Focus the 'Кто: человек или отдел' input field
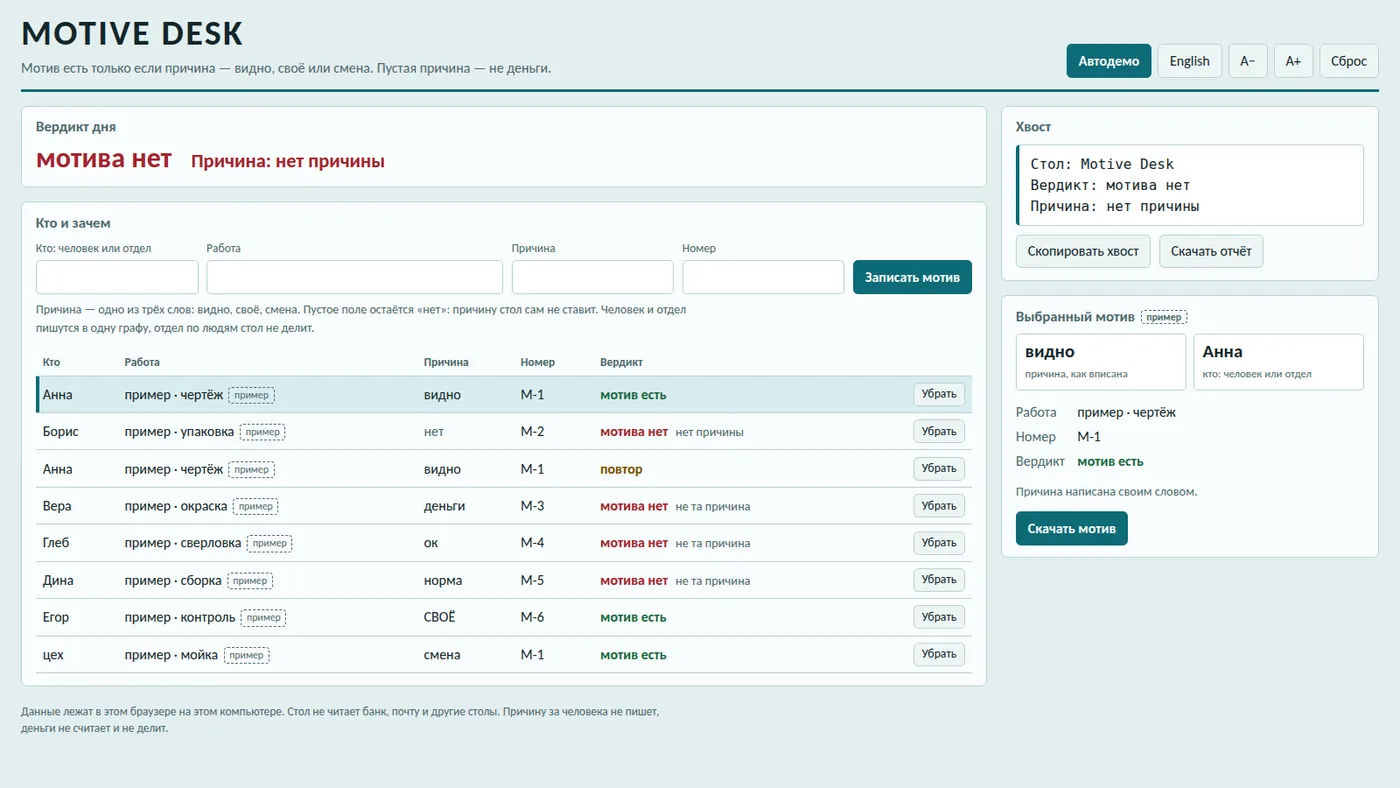1400x788 pixels. coord(117,277)
